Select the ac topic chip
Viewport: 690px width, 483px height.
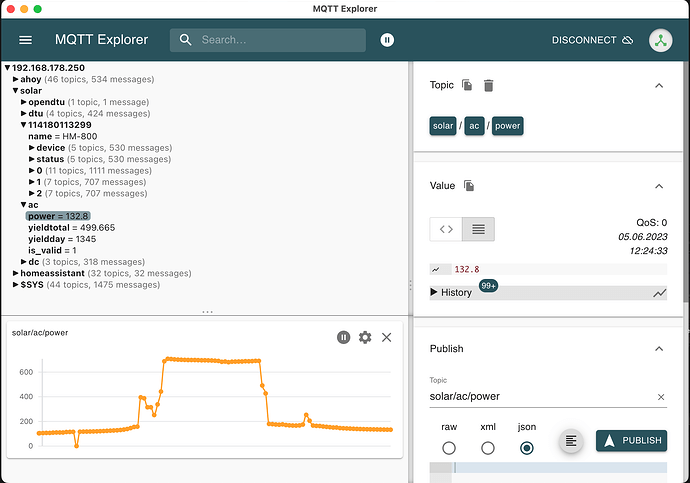(x=474, y=126)
